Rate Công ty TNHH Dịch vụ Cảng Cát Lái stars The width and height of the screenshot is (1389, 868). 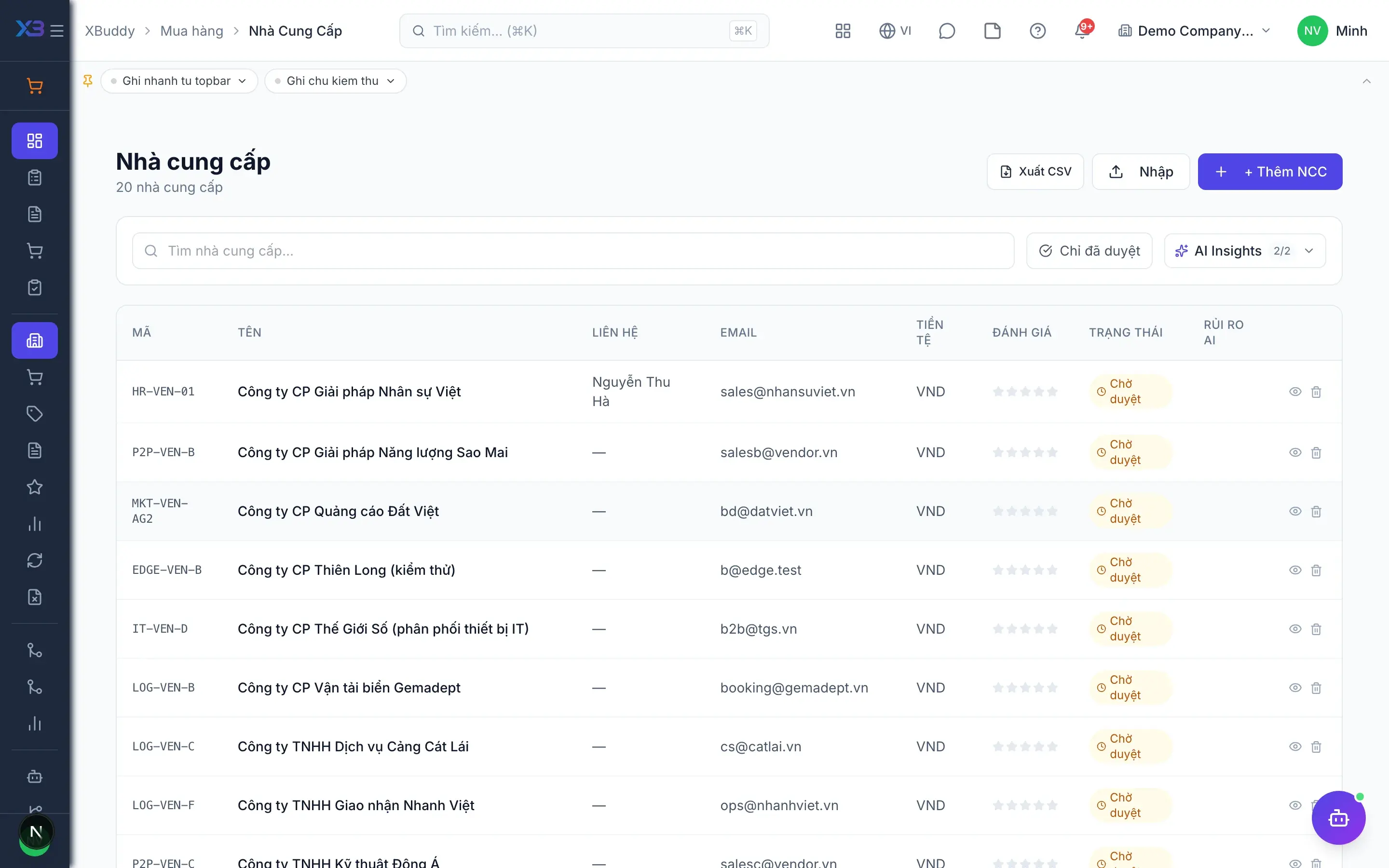click(1024, 746)
